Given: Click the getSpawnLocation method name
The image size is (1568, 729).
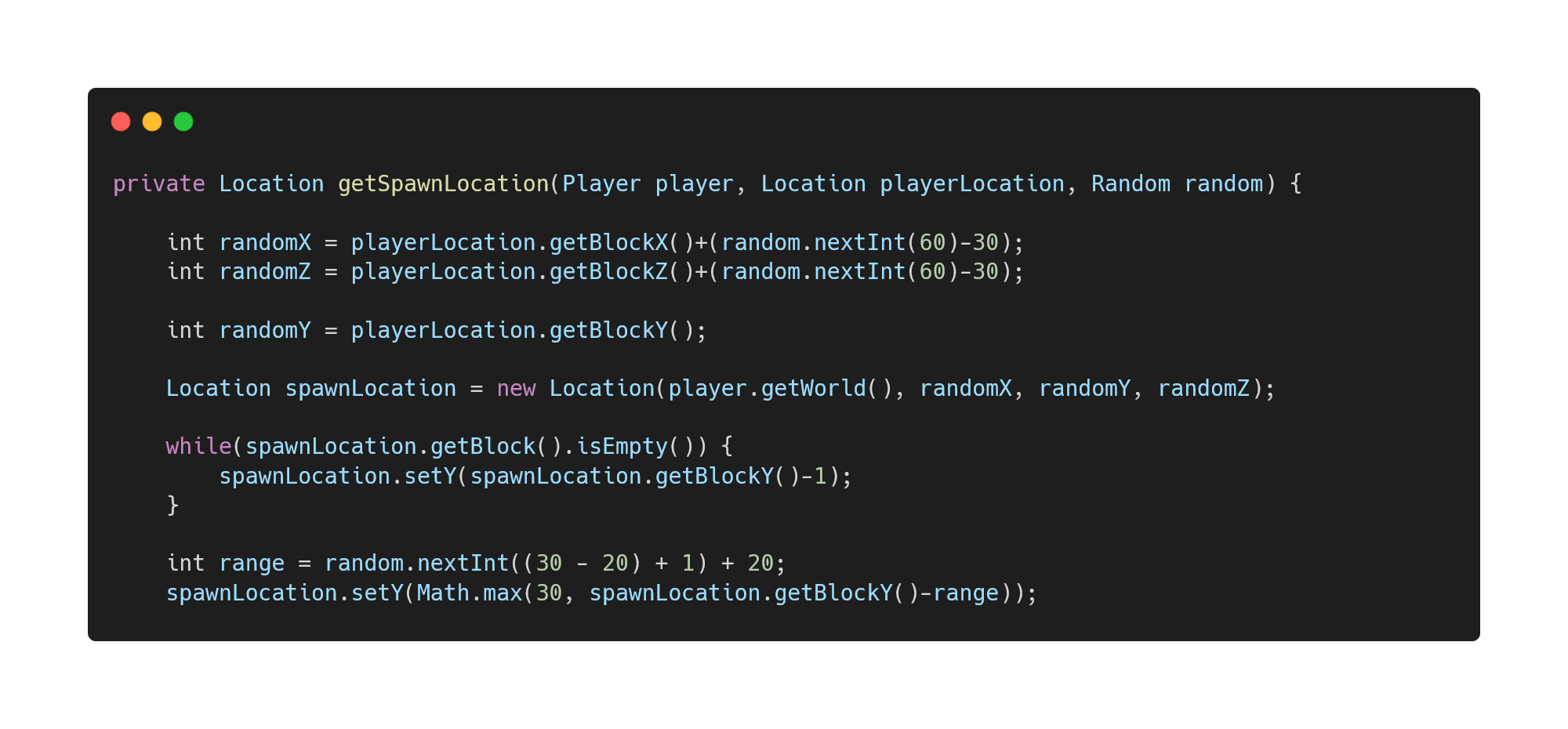Looking at the screenshot, I should (x=444, y=184).
